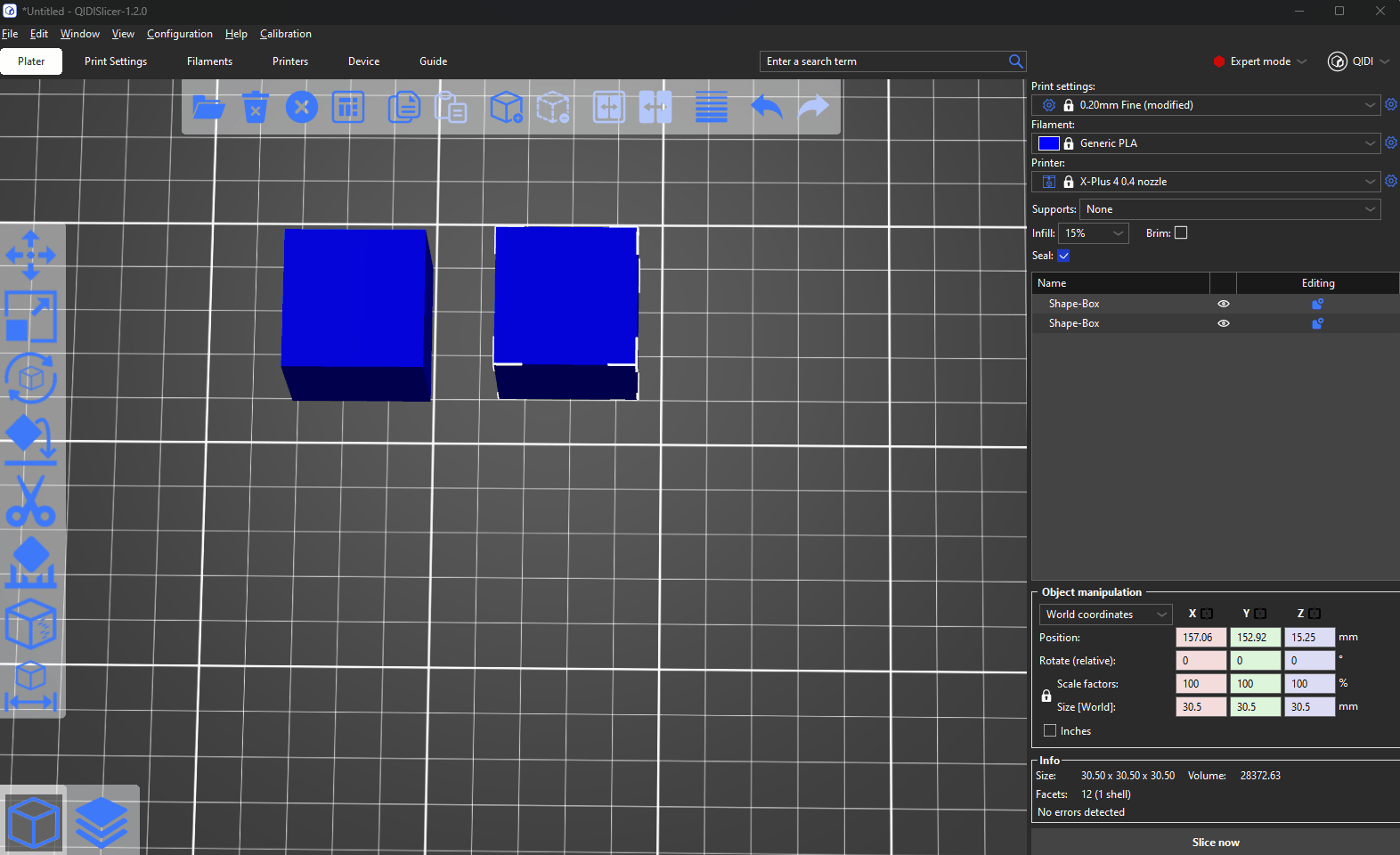The image size is (1400, 855).
Task: Open the Calibration menu
Action: point(285,34)
